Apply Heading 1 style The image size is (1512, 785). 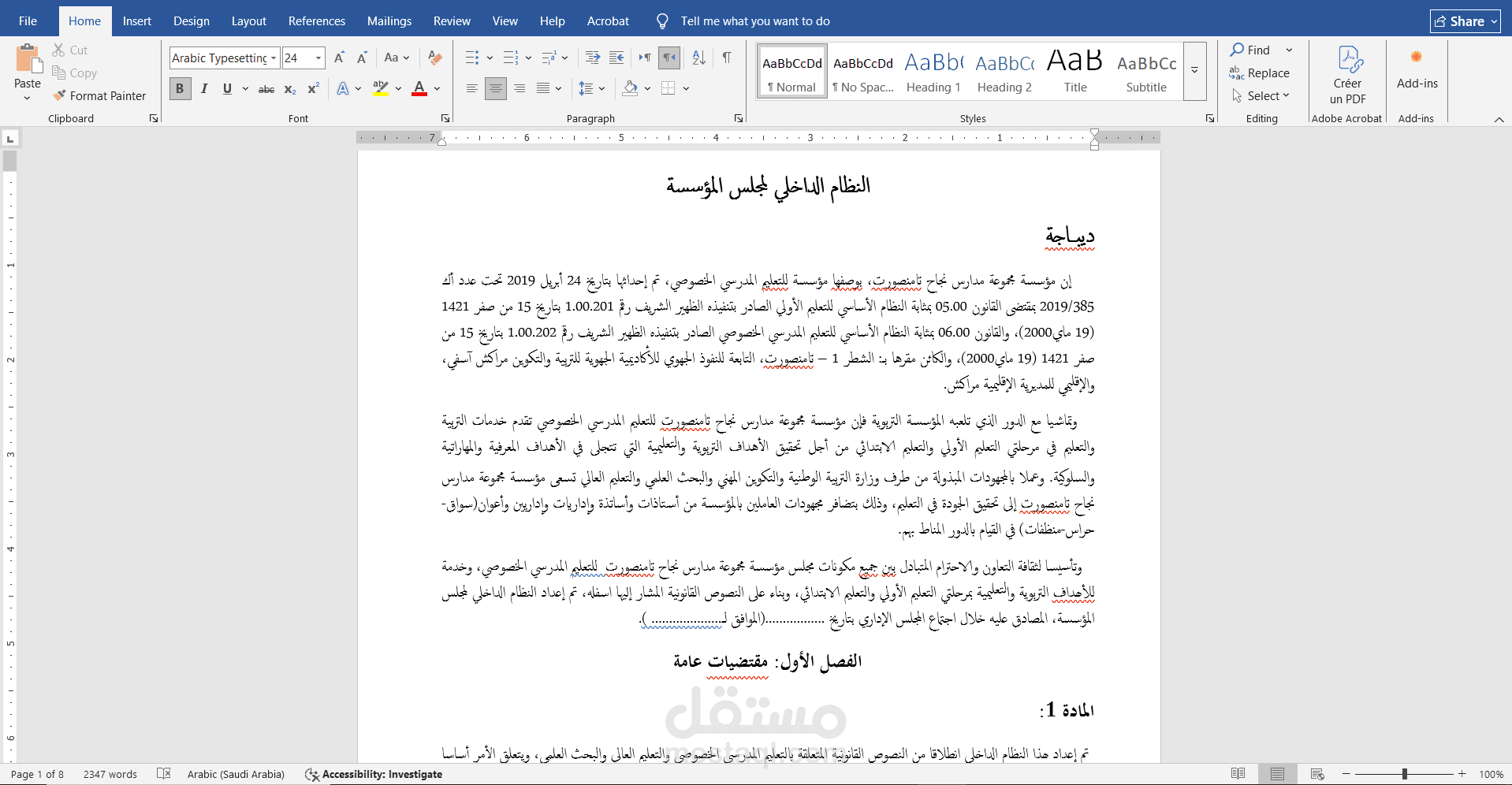[x=933, y=73]
